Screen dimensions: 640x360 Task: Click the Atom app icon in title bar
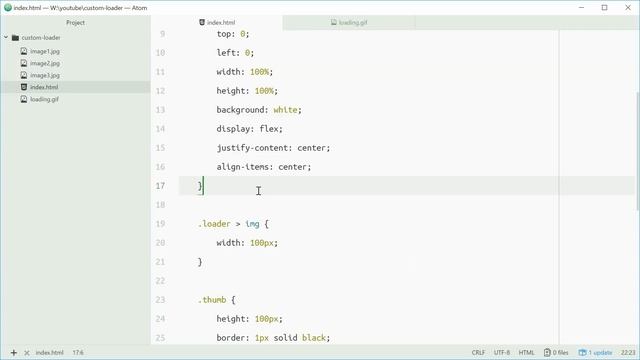click(8, 8)
